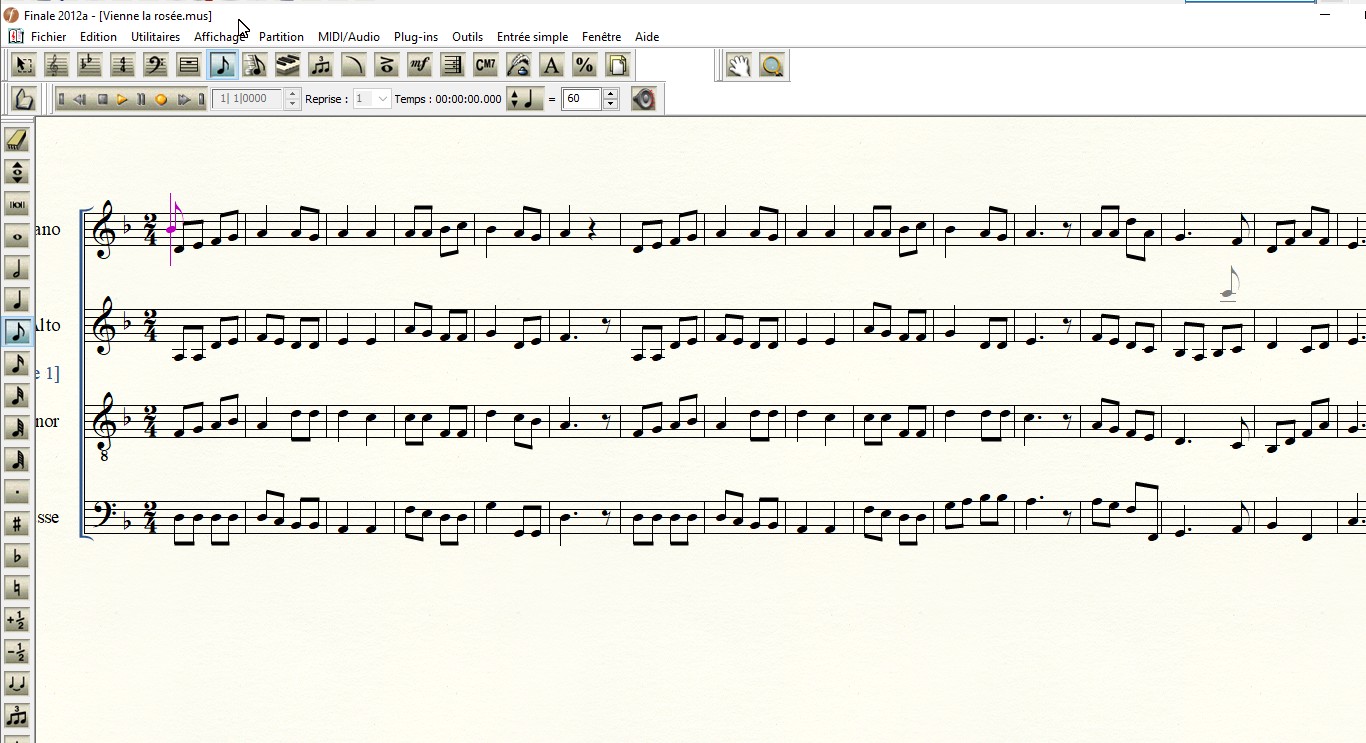Open the Reprise dropdown

click(382, 99)
